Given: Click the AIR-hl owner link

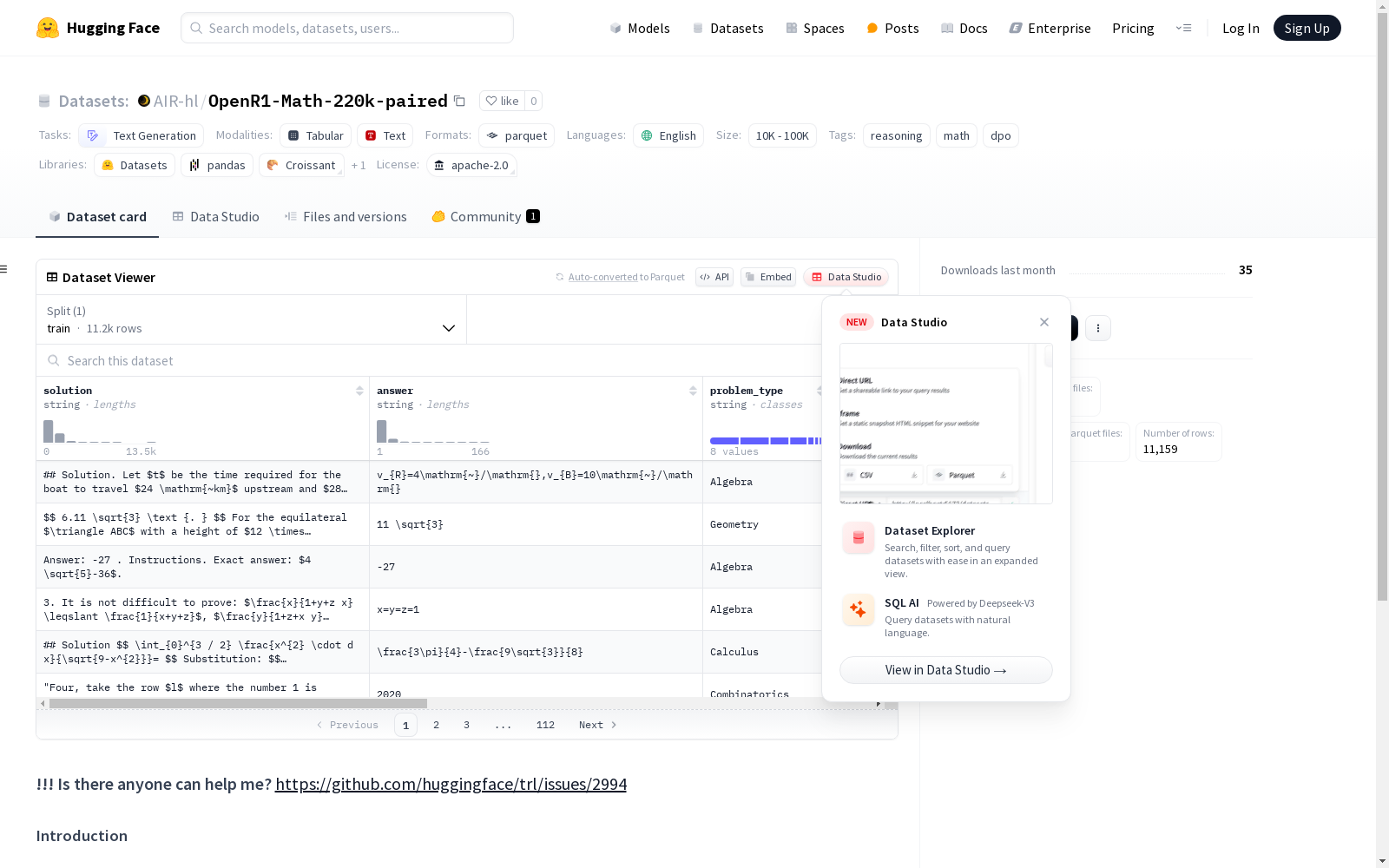Looking at the screenshot, I should pyautogui.click(x=175, y=101).
